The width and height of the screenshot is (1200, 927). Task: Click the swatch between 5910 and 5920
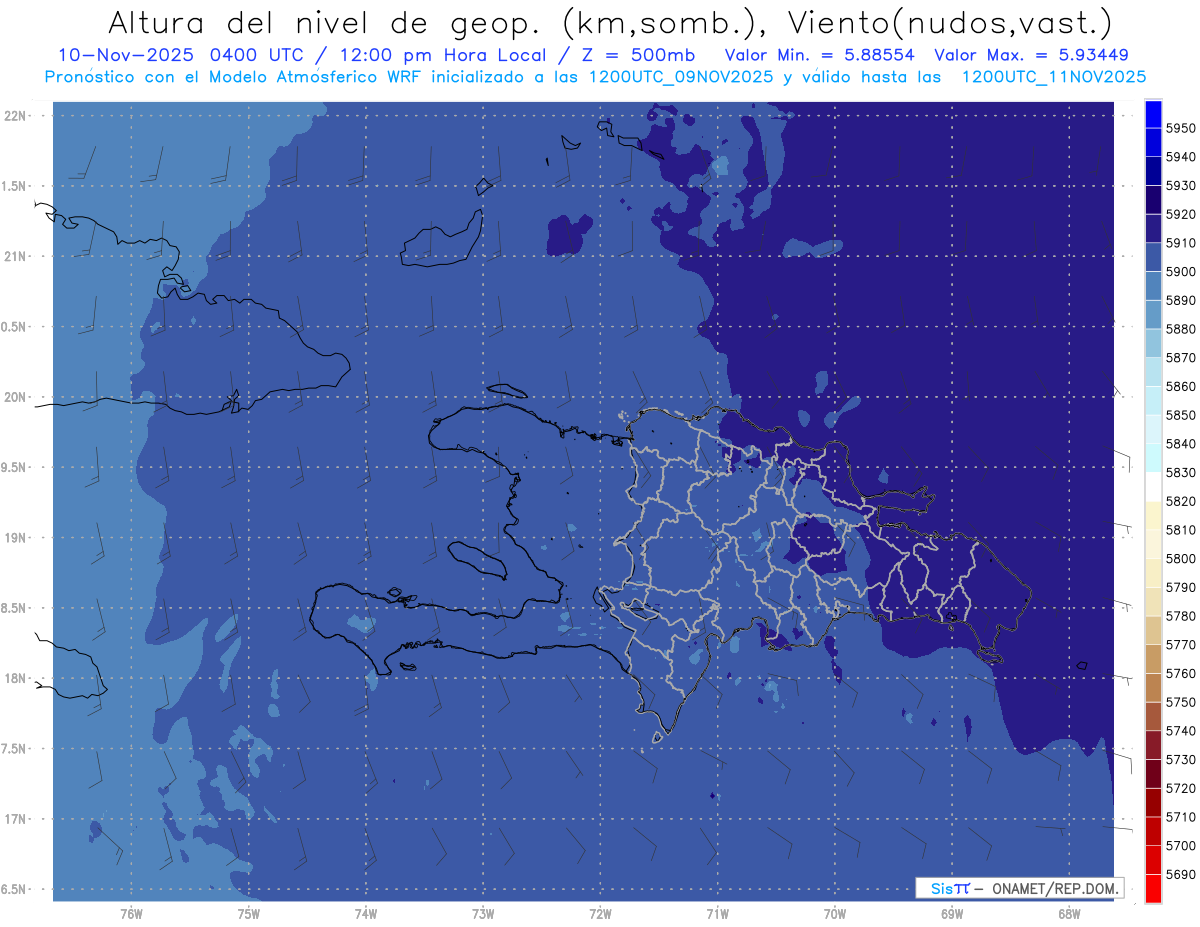[x=1153, y=228]
